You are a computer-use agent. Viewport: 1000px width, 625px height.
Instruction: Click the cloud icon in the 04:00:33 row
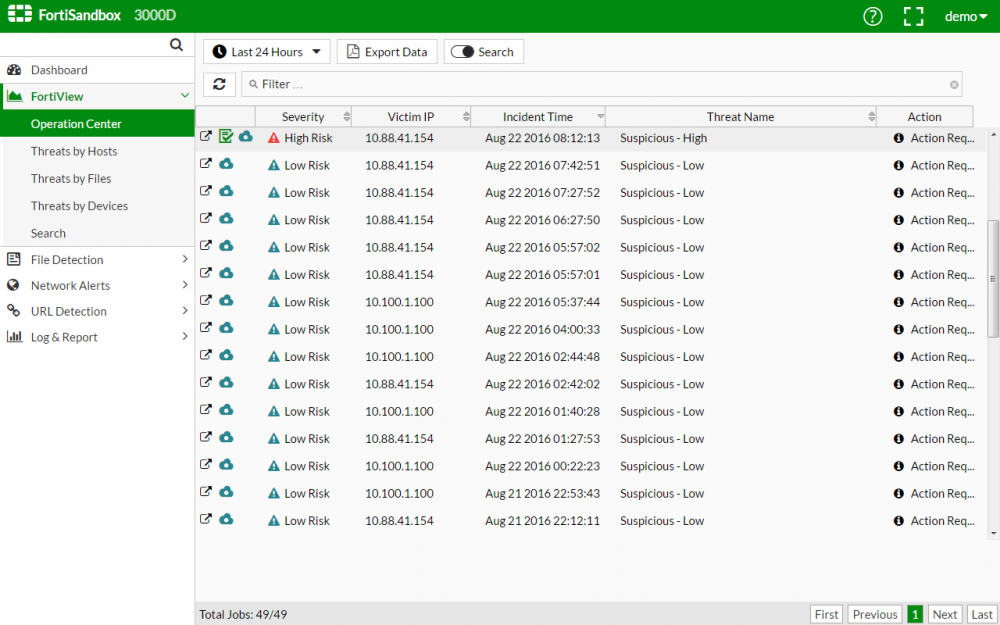point(226,328)
